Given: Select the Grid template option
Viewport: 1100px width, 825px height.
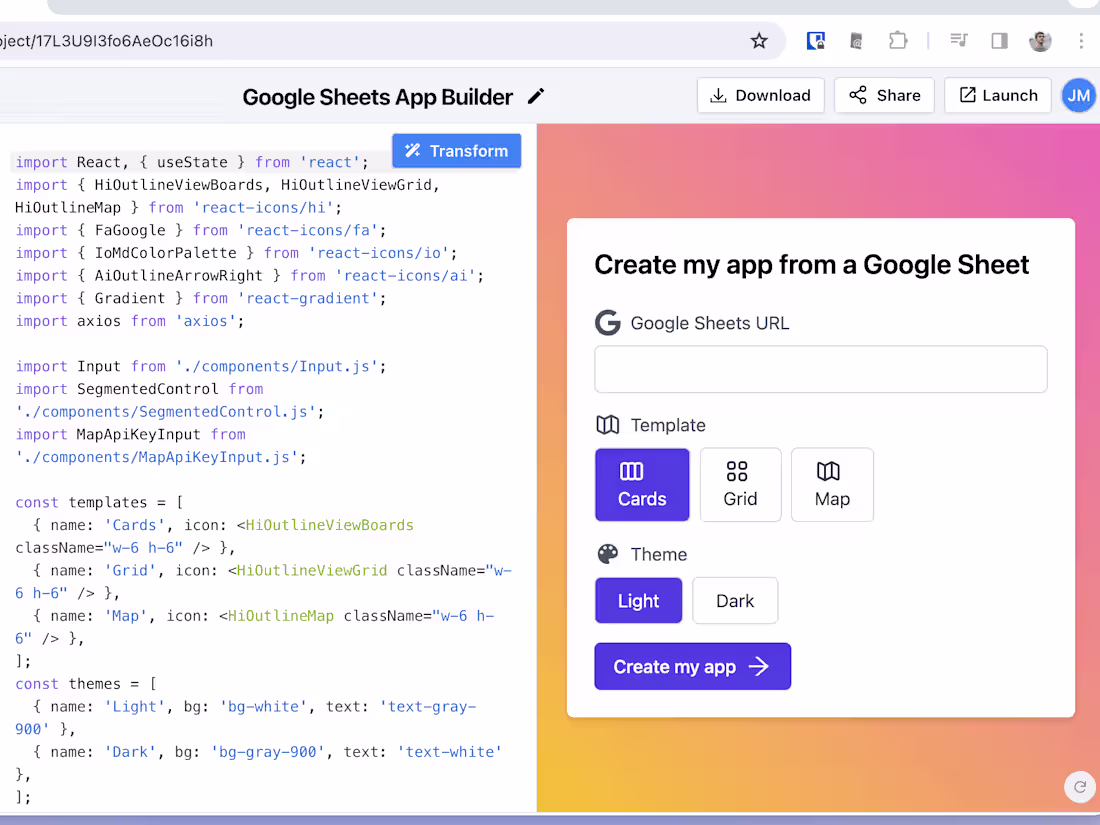Looking at the screenshot, I should pos(740,485).
